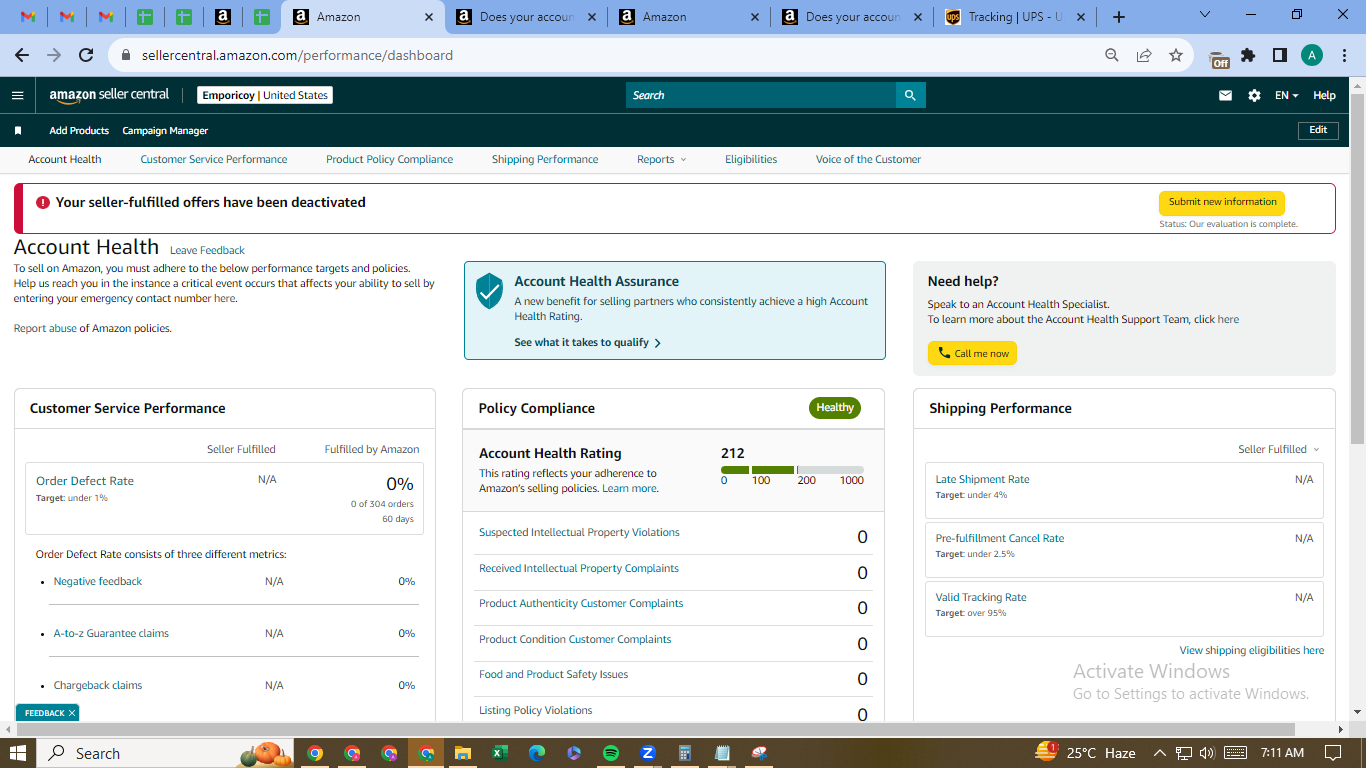This screenshot has width=1366, height=768.
Task: Open the Shipping Performance menu tab
Action: click(x=545, y=160)
